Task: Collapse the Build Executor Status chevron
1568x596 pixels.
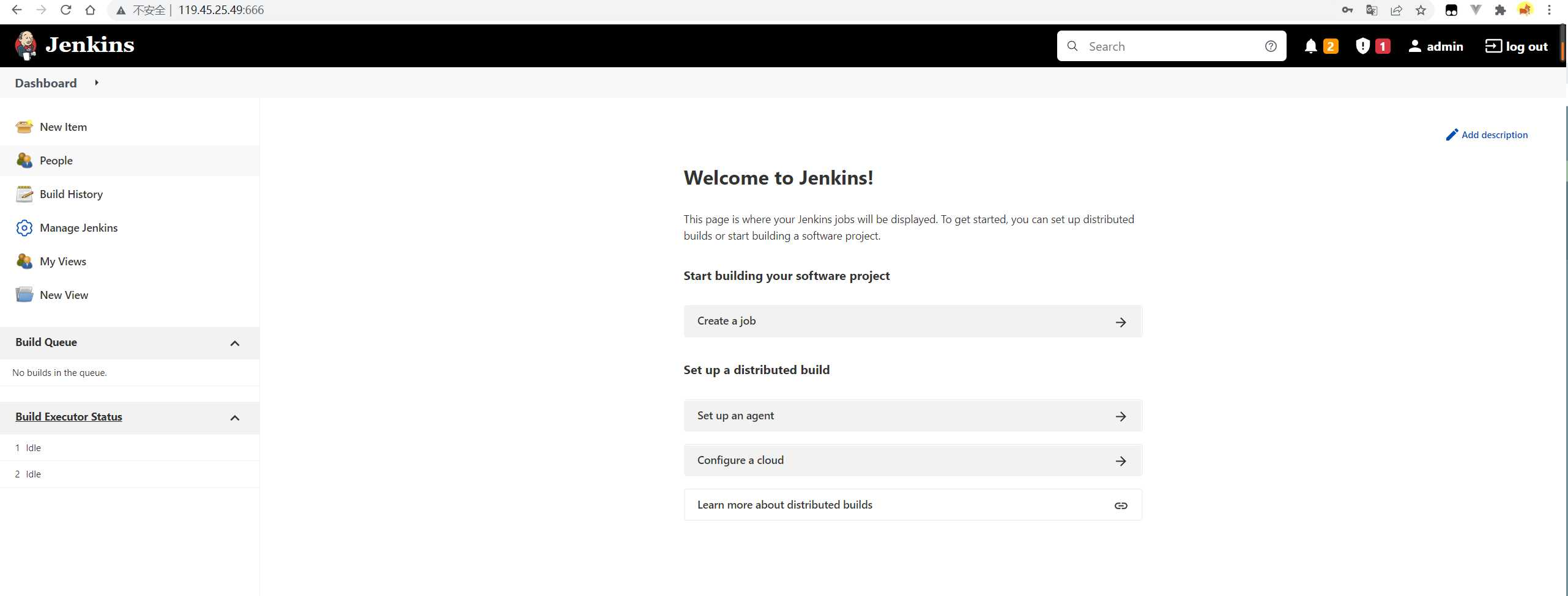Action: point(235,418)
